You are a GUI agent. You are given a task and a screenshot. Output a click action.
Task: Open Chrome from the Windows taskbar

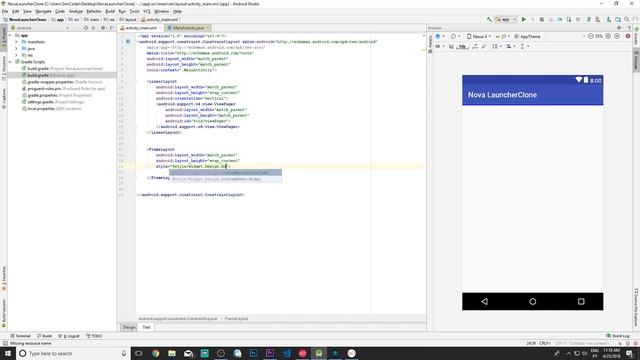[x=156, y=353]
